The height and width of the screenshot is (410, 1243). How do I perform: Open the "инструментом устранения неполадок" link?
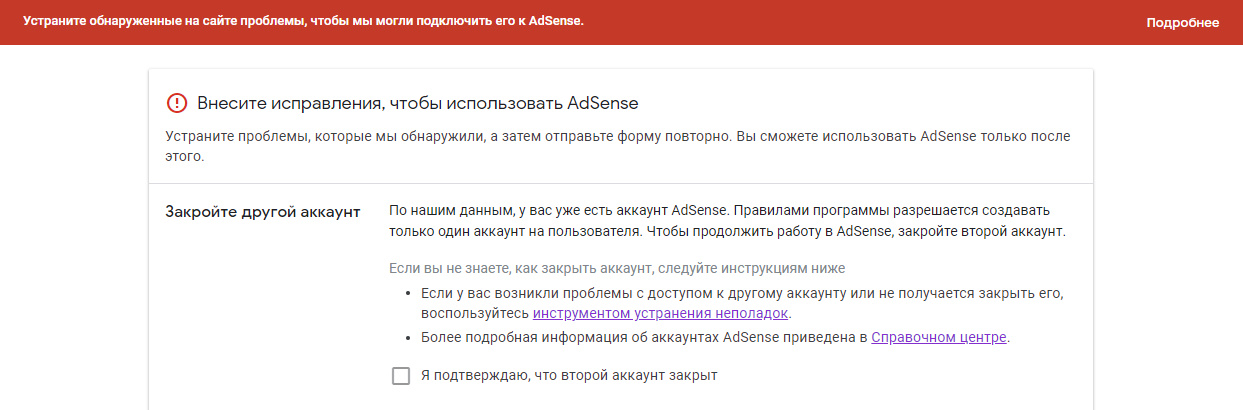click(x=661, y=313)
